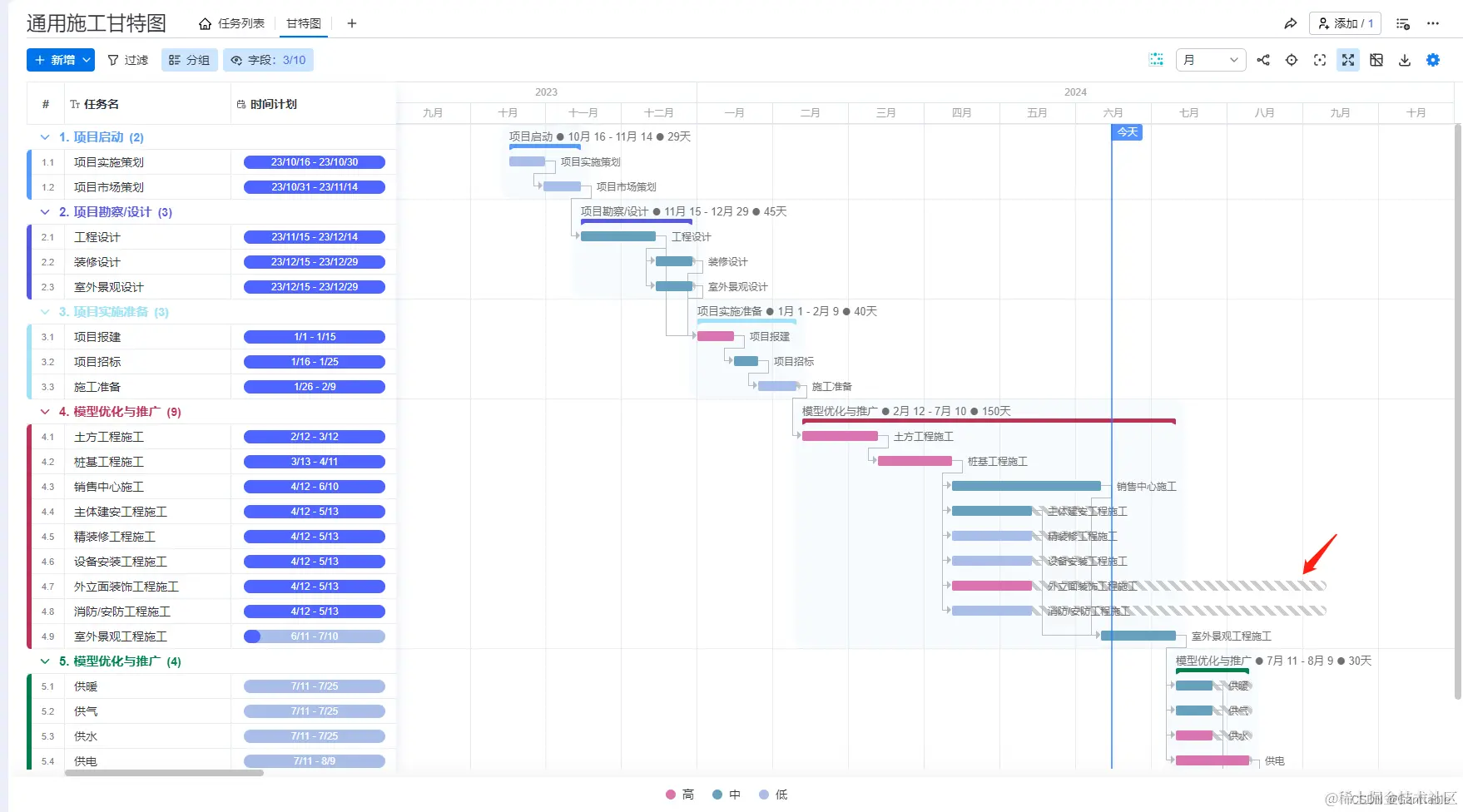This screenshot has height=812, width=1463.
Task: Click the 1/16 - 1/25 date pill
Action: click(x=315, y=362)
